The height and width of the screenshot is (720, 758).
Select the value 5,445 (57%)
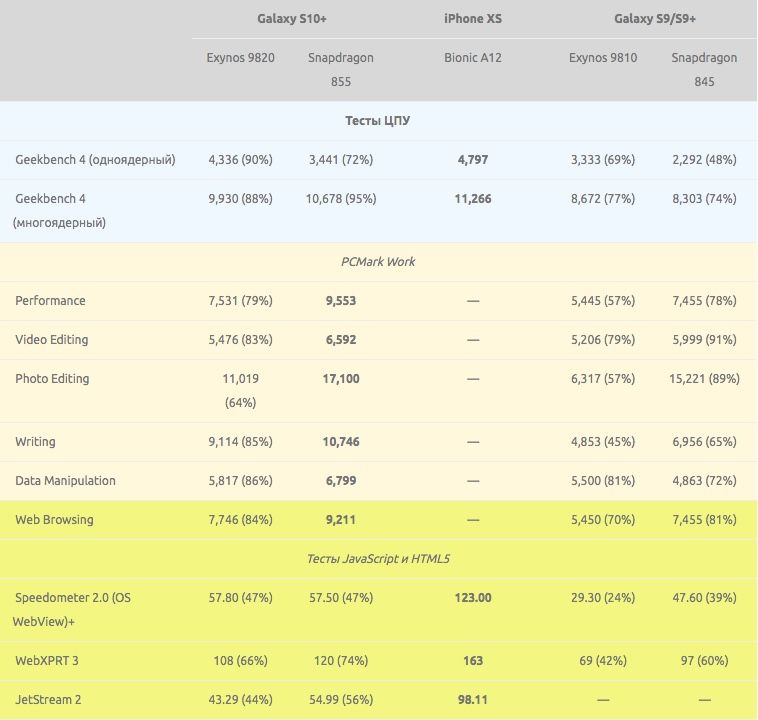coord(603,301)
